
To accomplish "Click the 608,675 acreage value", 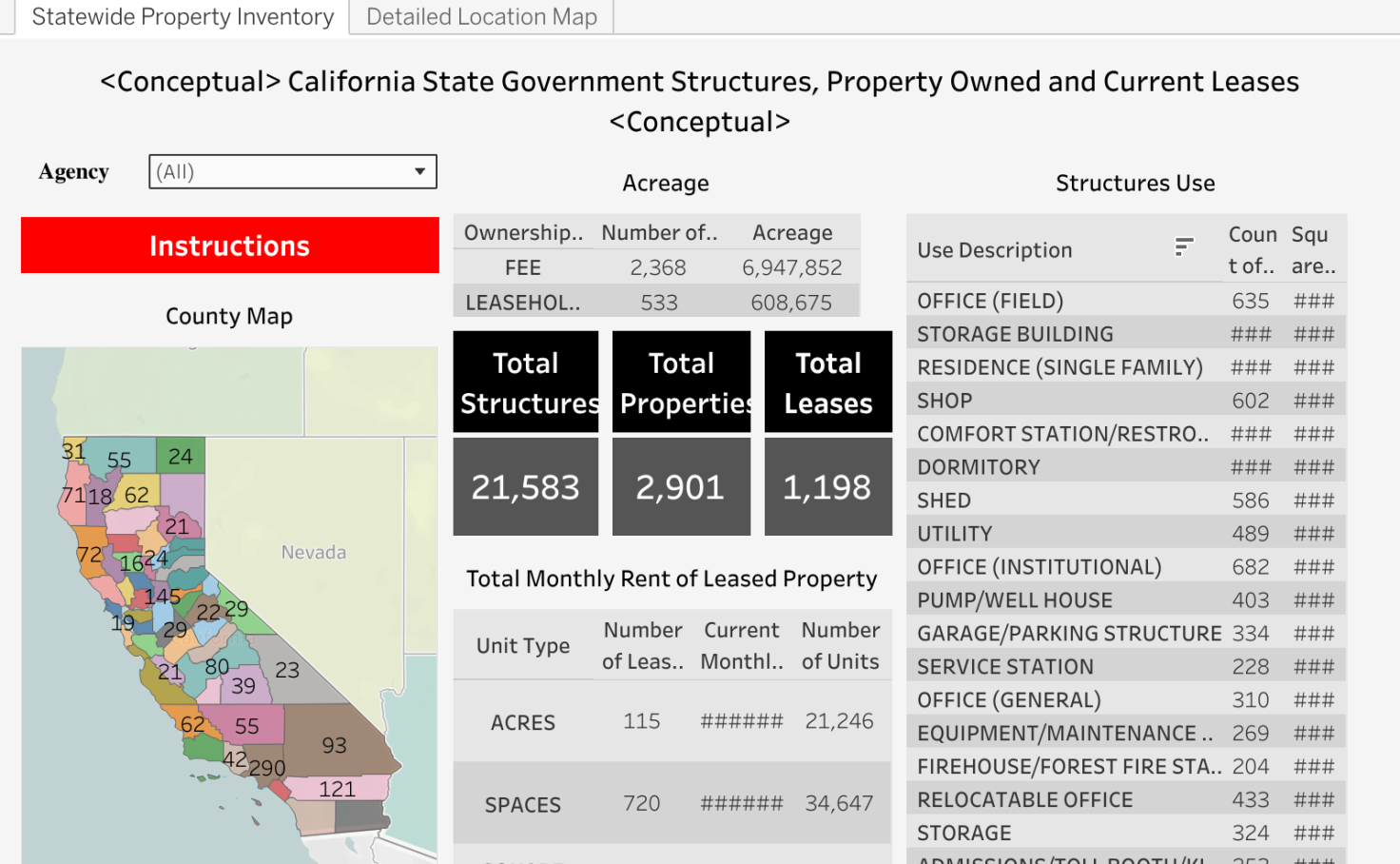I will point(791,303).
